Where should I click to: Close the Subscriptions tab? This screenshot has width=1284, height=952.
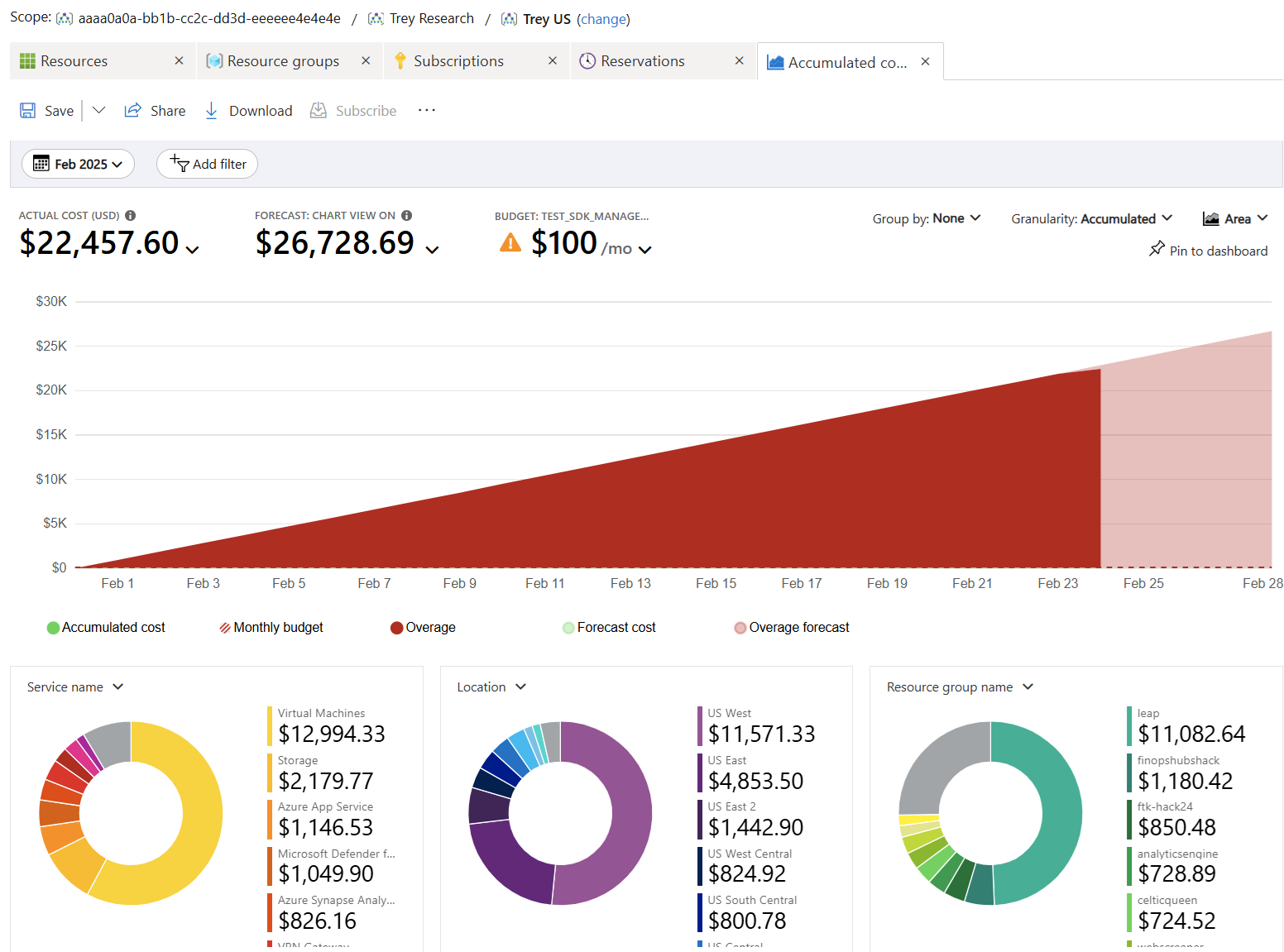(x=553, y=61)
